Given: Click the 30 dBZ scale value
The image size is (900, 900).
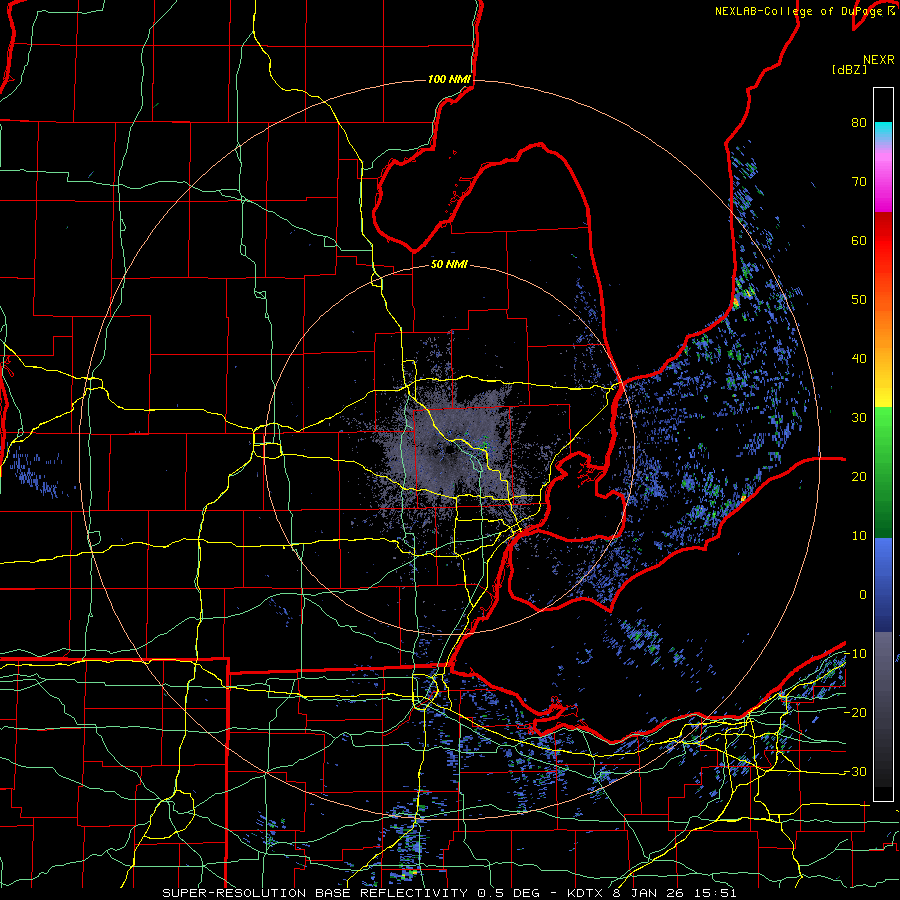Looking at the screenshot, I should click(x=859, y=417).
